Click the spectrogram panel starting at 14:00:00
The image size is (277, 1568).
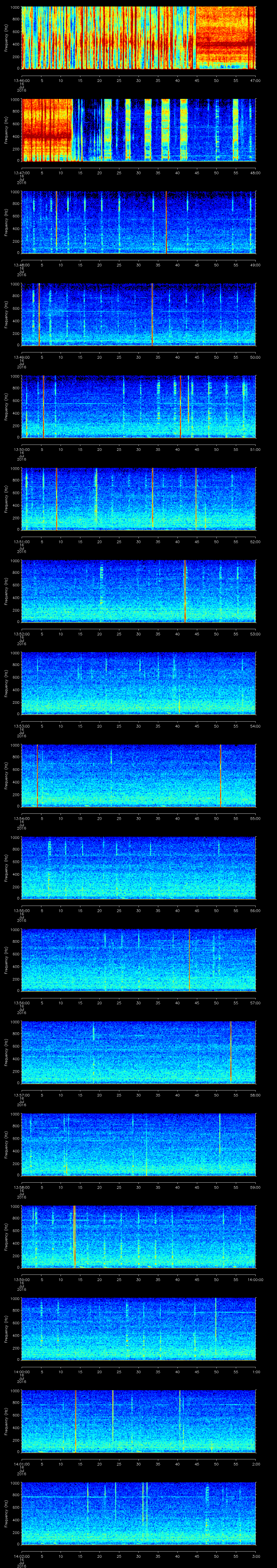(139, 1329)
